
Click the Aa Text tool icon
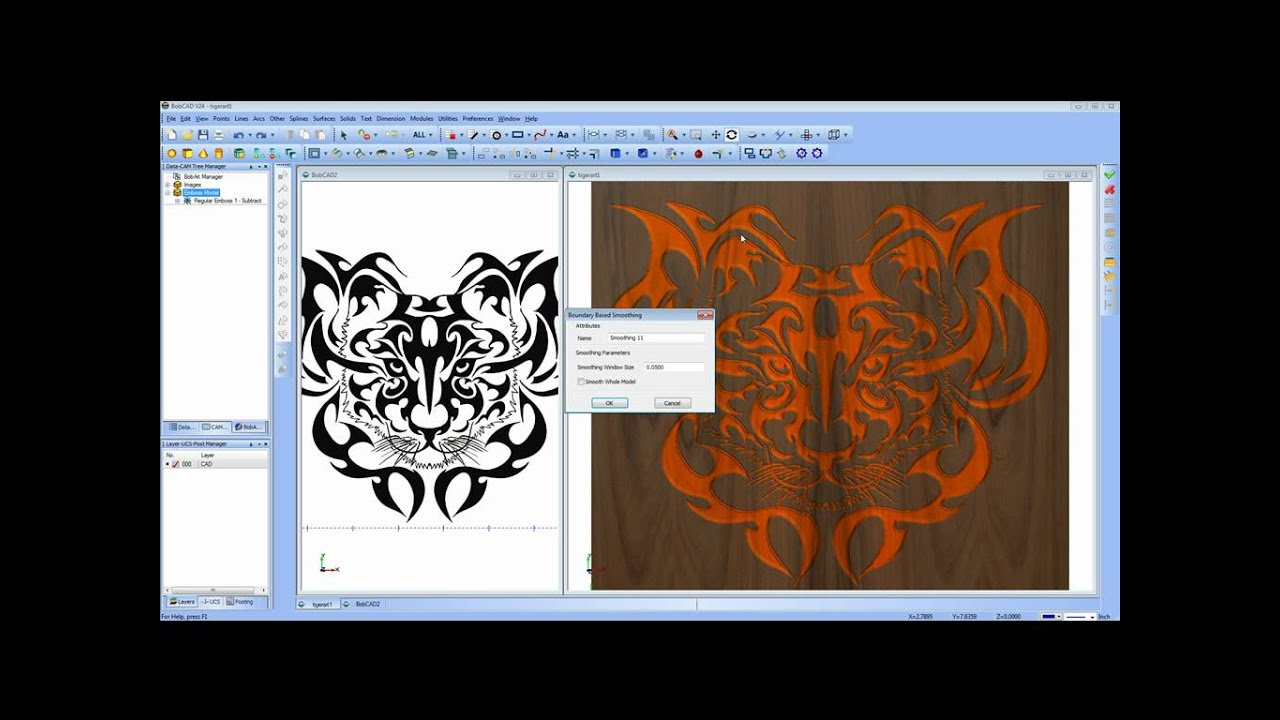563,135
